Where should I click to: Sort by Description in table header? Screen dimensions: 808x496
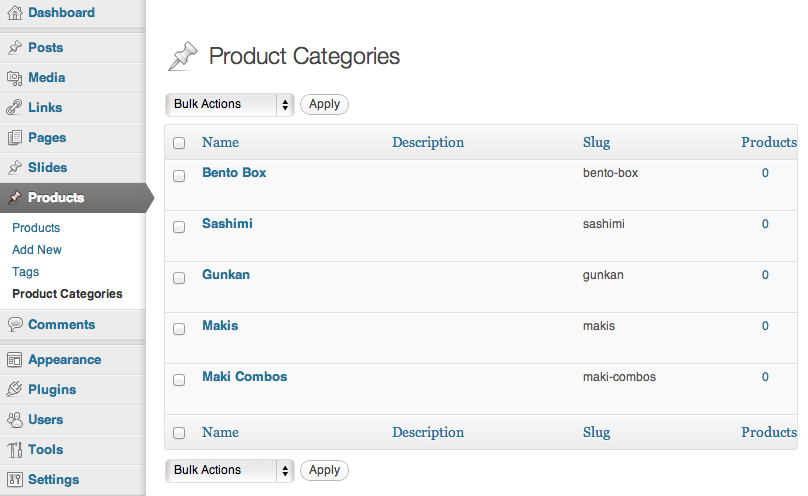(428, 143)
